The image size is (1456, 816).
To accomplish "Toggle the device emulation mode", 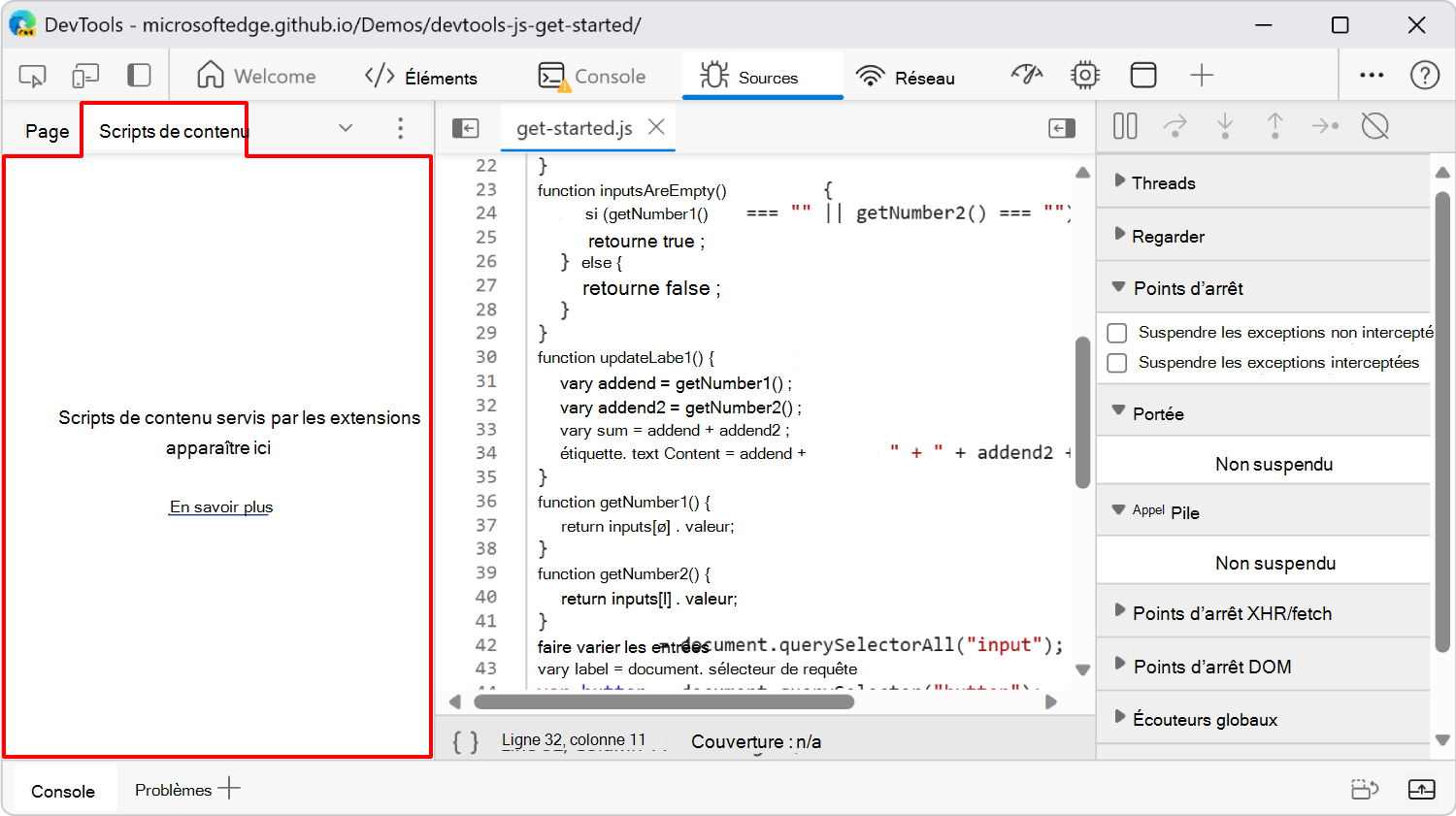I will tap(85, 74).
